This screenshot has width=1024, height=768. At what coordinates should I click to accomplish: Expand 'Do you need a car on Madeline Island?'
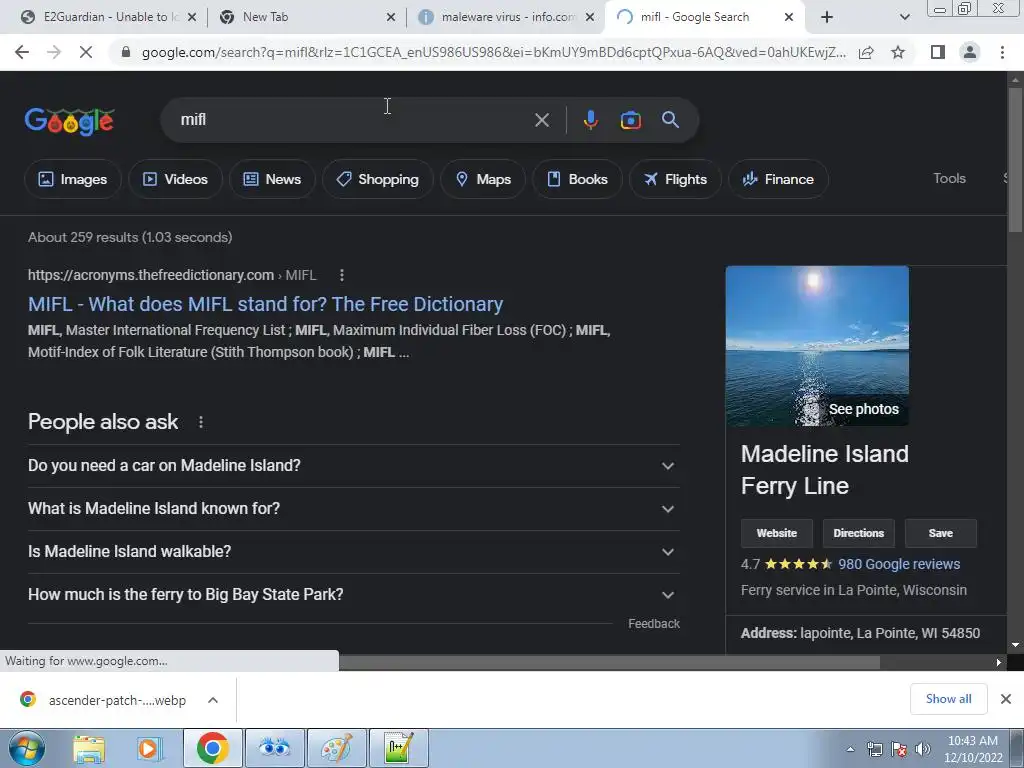(353, 466)
